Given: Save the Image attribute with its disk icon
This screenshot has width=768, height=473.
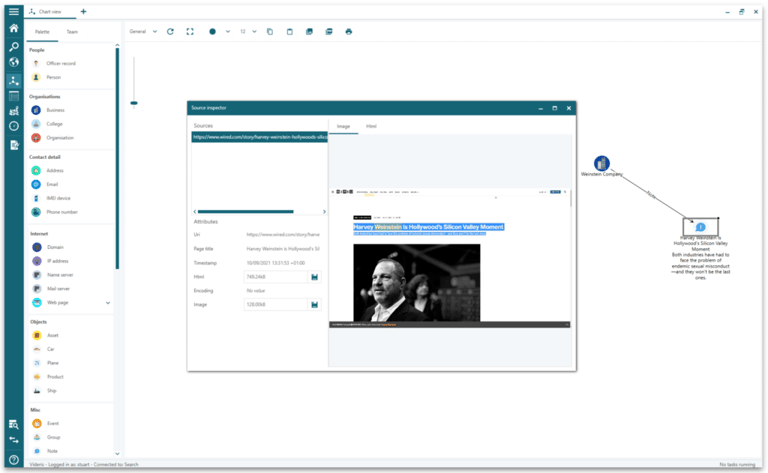Looking at the screenshot, I should 314,305.
